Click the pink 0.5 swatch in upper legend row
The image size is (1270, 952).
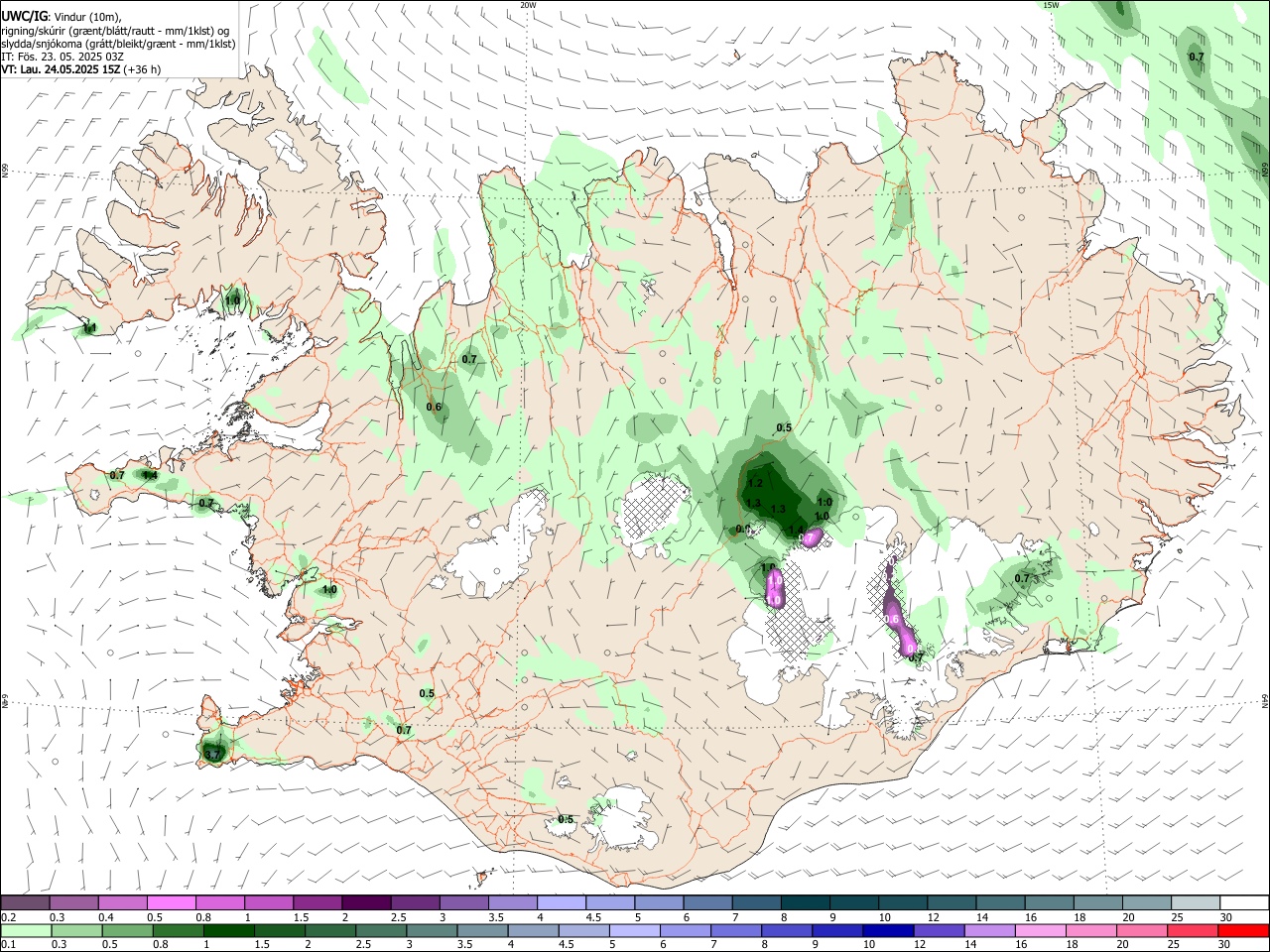pyautogui.click(x=172, y=903)
